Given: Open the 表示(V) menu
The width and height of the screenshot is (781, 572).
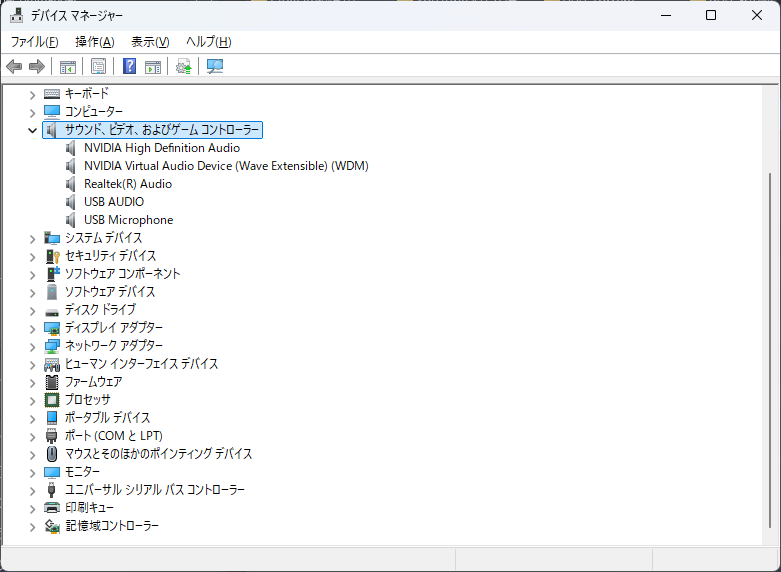Looking at the screenshot, I should [x=150, y=41].
